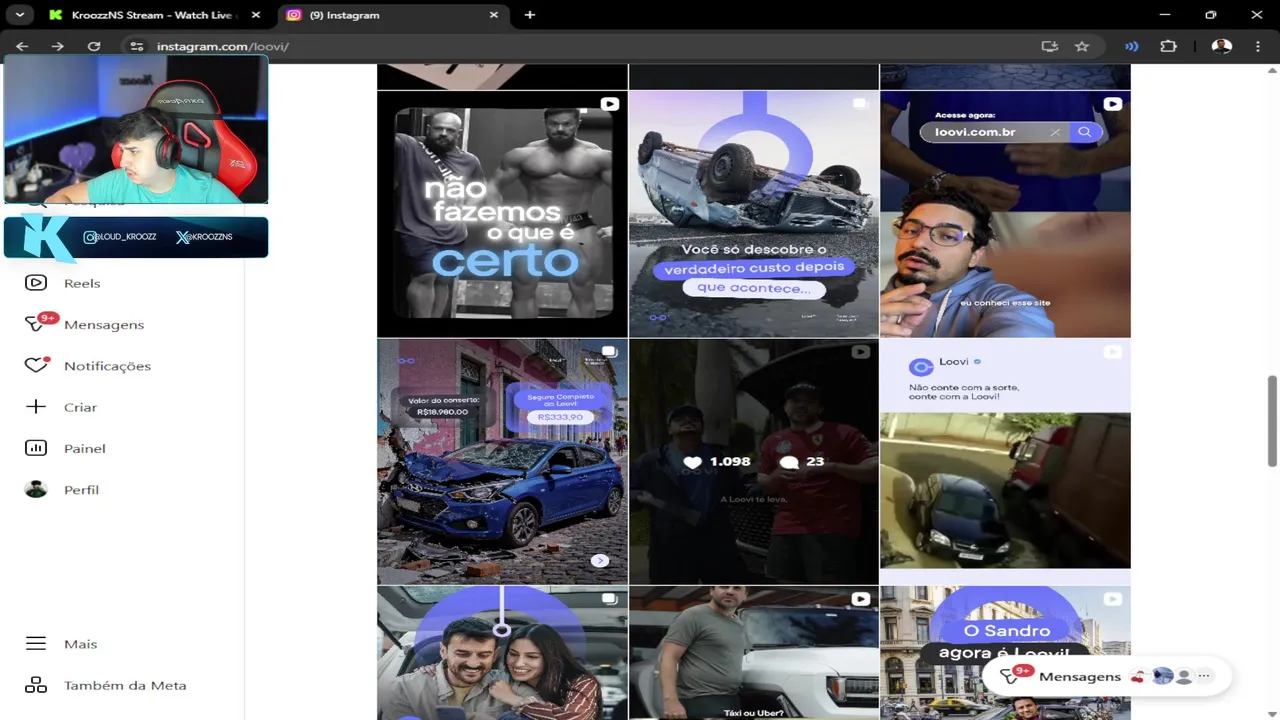The image size is (1280, 720).
Task: Go forward with the browser forward arrow
Action: point(58,46)
